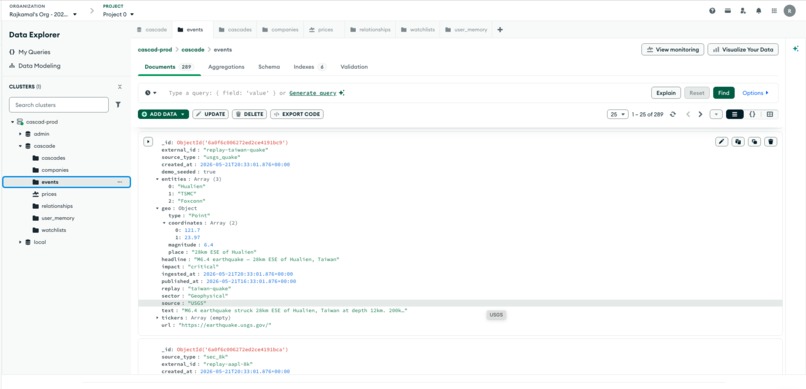This screenshot has width=806, height=389.
Task: Add a new tab with the plus icon
Action: (500, 30)
